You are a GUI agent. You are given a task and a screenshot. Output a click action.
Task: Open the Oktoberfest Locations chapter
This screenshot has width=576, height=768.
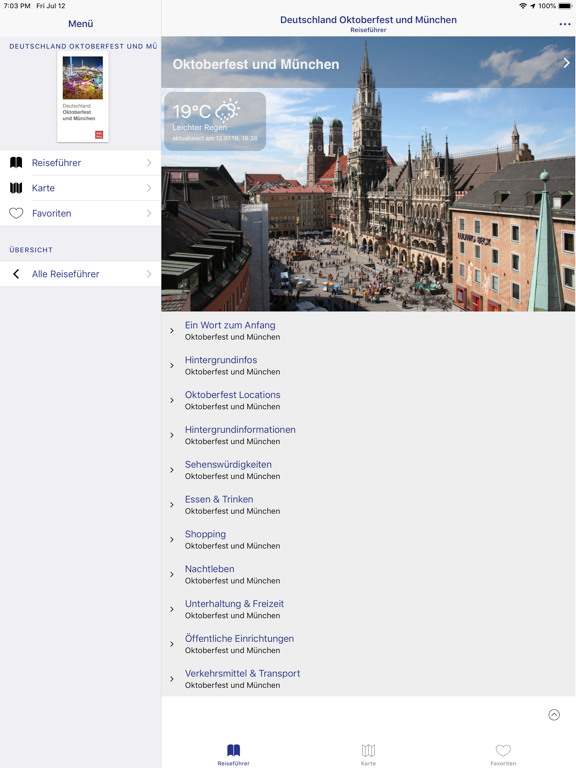[368, 400]
